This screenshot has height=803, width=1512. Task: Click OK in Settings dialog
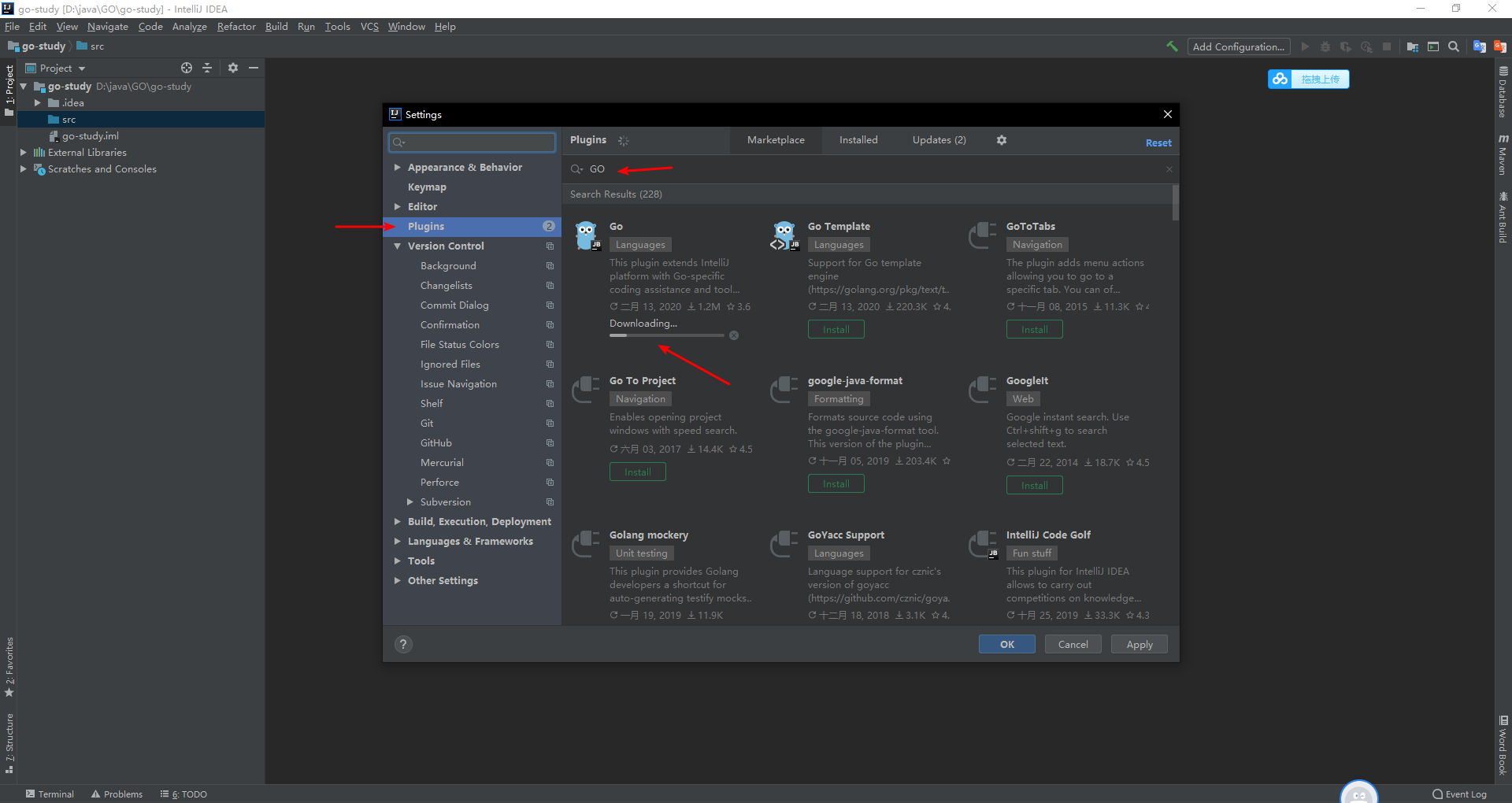(1007, 644)
